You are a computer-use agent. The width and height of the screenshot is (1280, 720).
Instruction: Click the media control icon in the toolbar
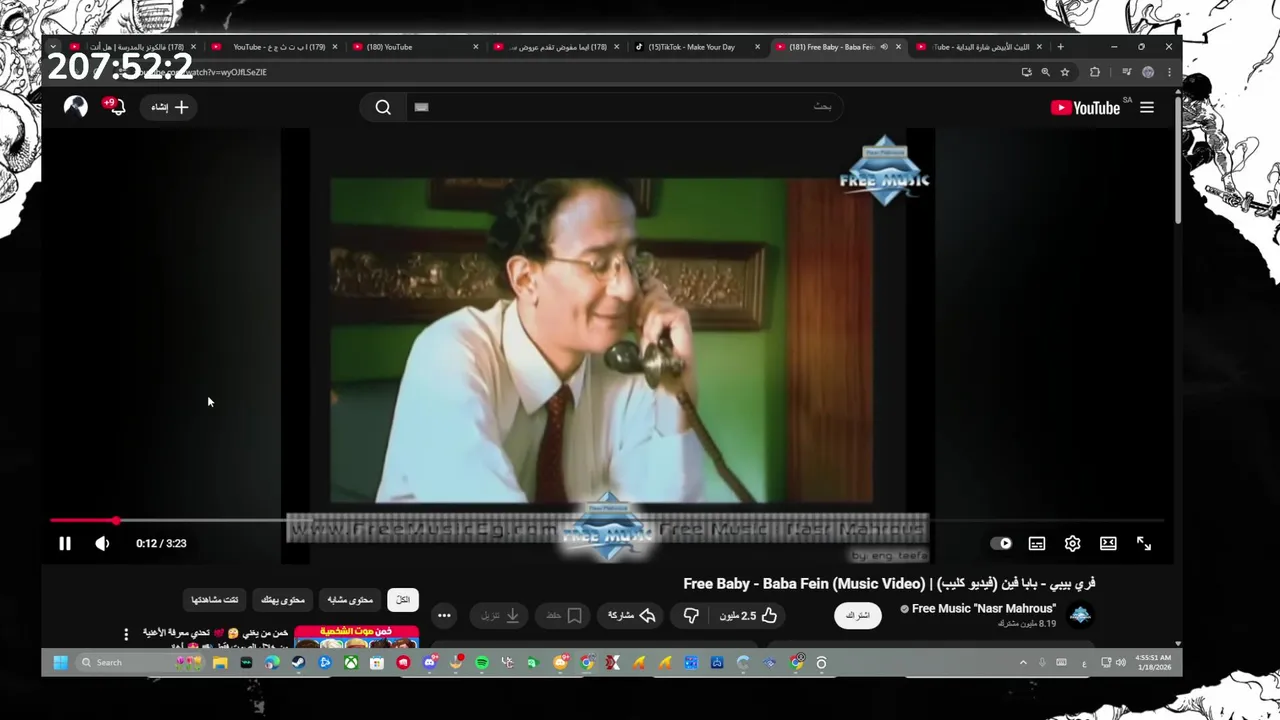click(1126, 72)
